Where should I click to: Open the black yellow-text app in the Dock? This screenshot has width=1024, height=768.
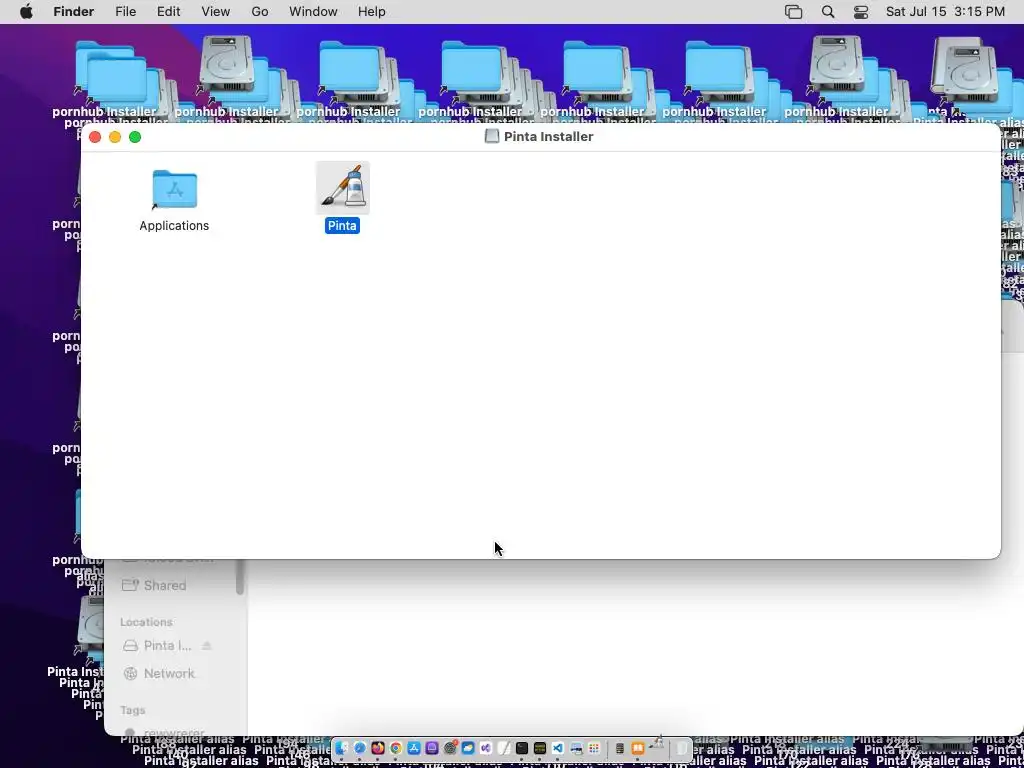click(539, 748)
